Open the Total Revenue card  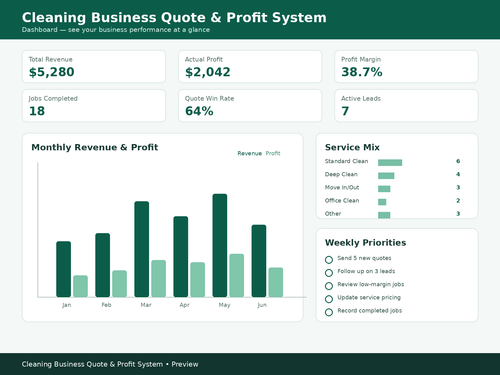coord(94,67)
